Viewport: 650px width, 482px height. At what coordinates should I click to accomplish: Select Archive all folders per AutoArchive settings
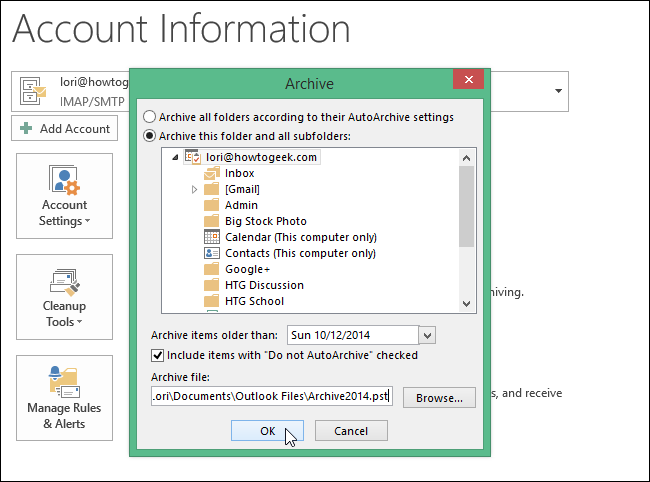pos(151,117)
